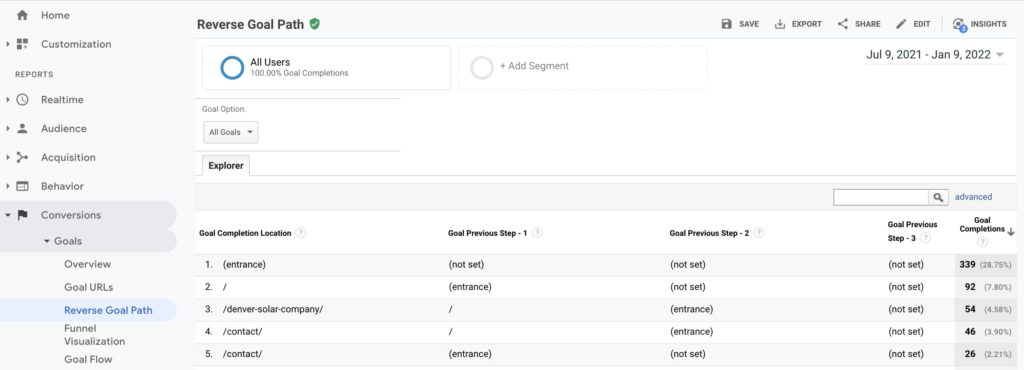Click the 339 goal completions value
Screen dimensions: 1024x370
click(967, 265)
